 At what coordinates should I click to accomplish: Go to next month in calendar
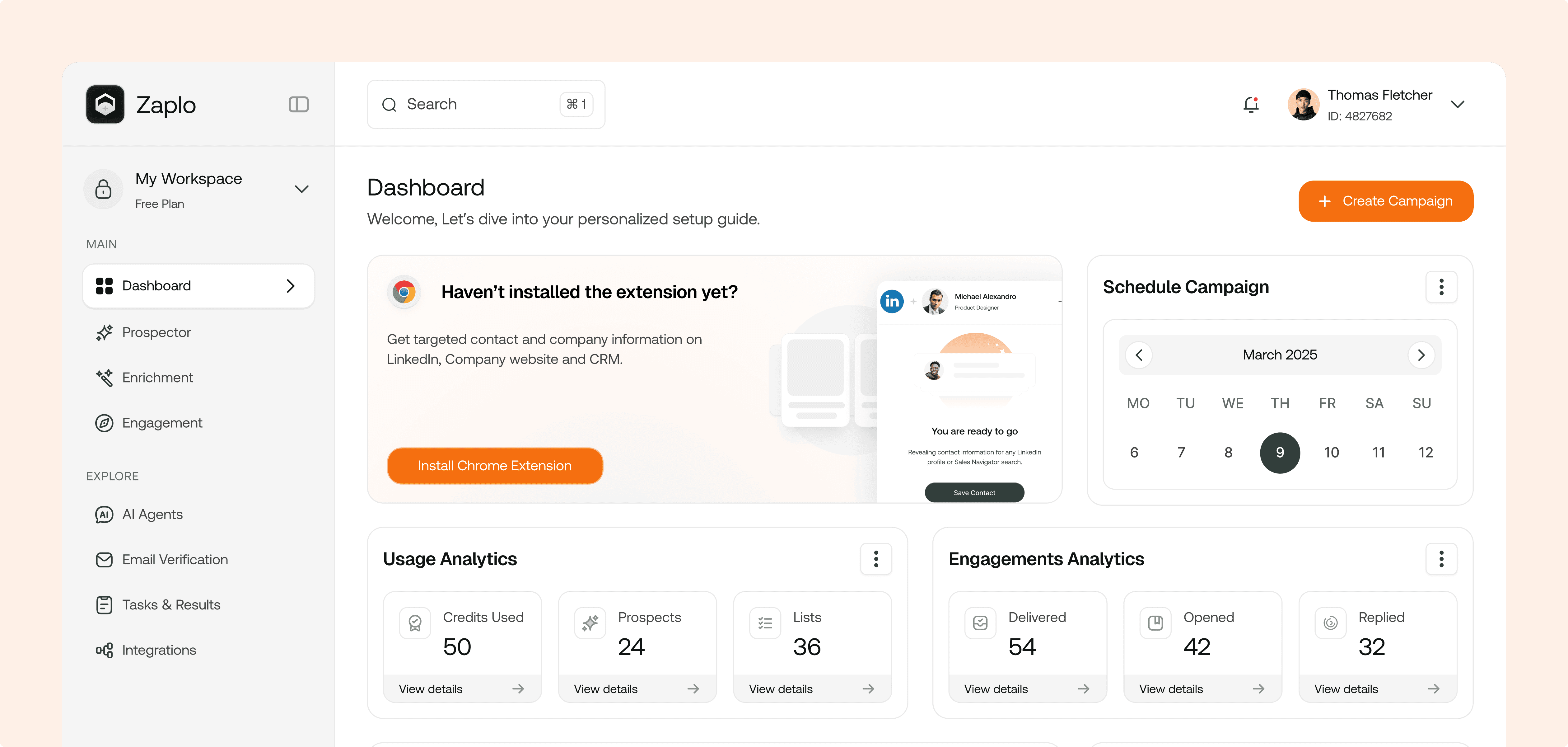[1421, 355]
